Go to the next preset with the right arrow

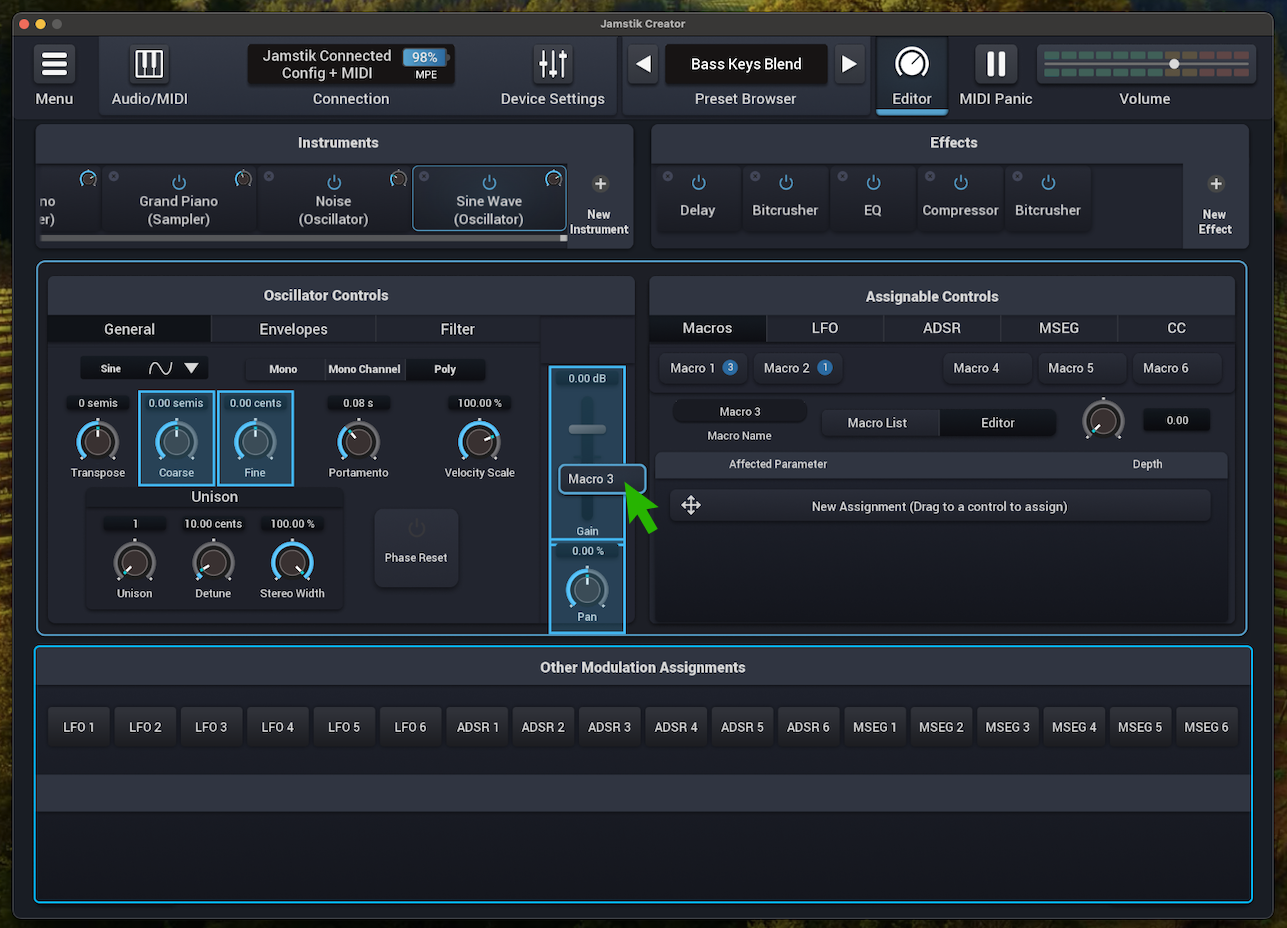pos(849,64)
